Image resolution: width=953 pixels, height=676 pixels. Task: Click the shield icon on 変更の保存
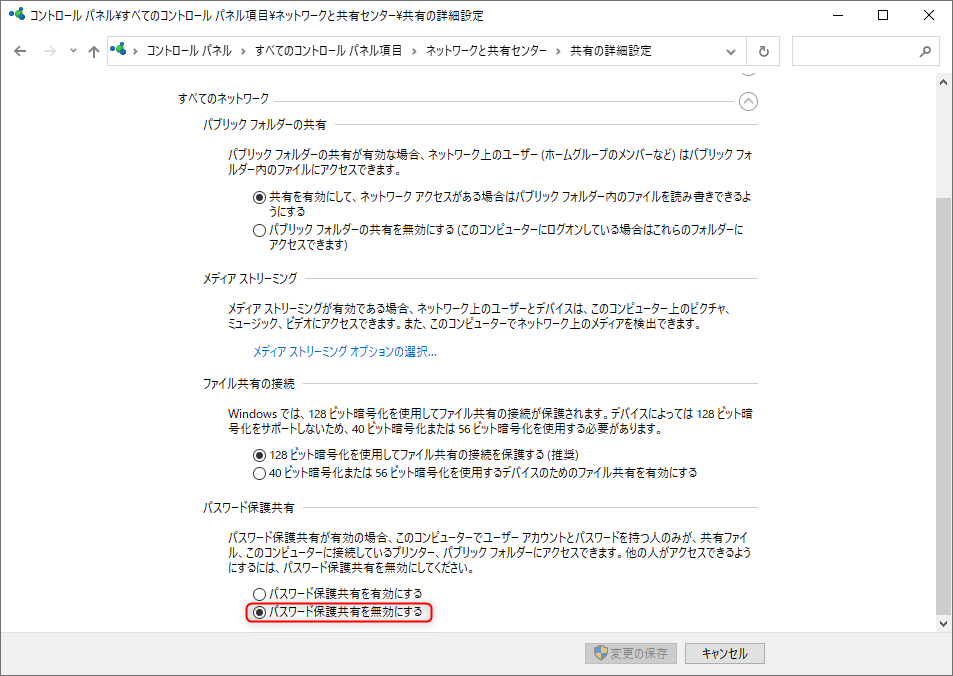[x=600, y=653]
